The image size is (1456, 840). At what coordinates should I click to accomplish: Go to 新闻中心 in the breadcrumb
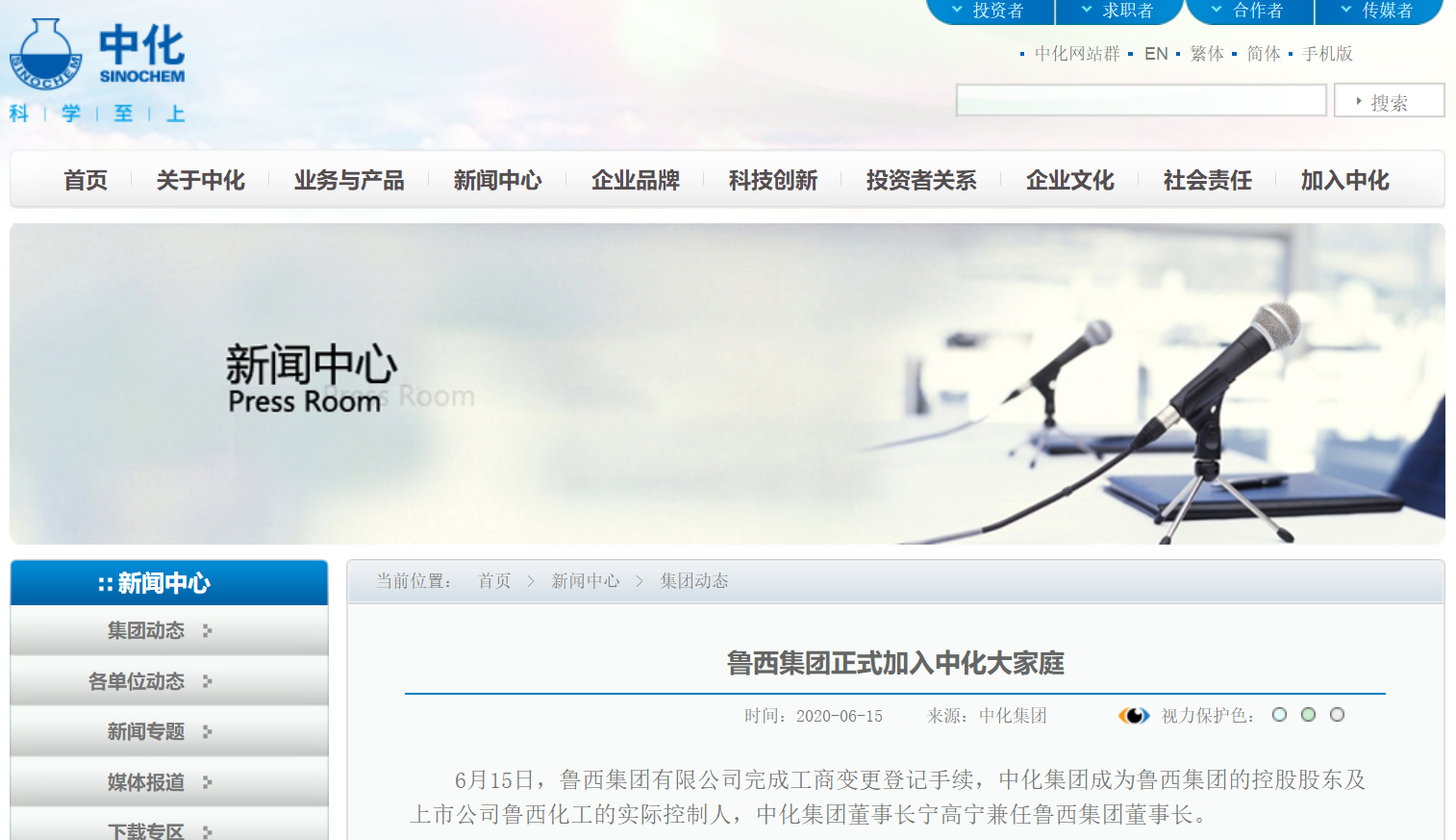pos(586,581)
